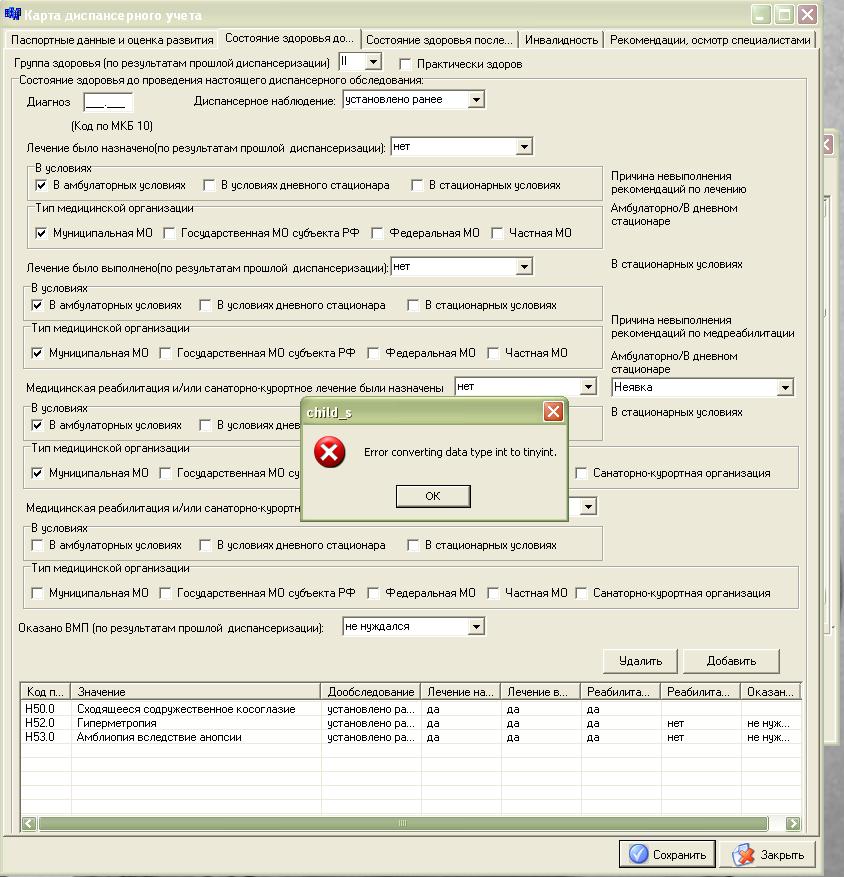This screenshot has width=844, height=877.
Task: Open the Инвалидность tab
Action: (x=561, y=40)
